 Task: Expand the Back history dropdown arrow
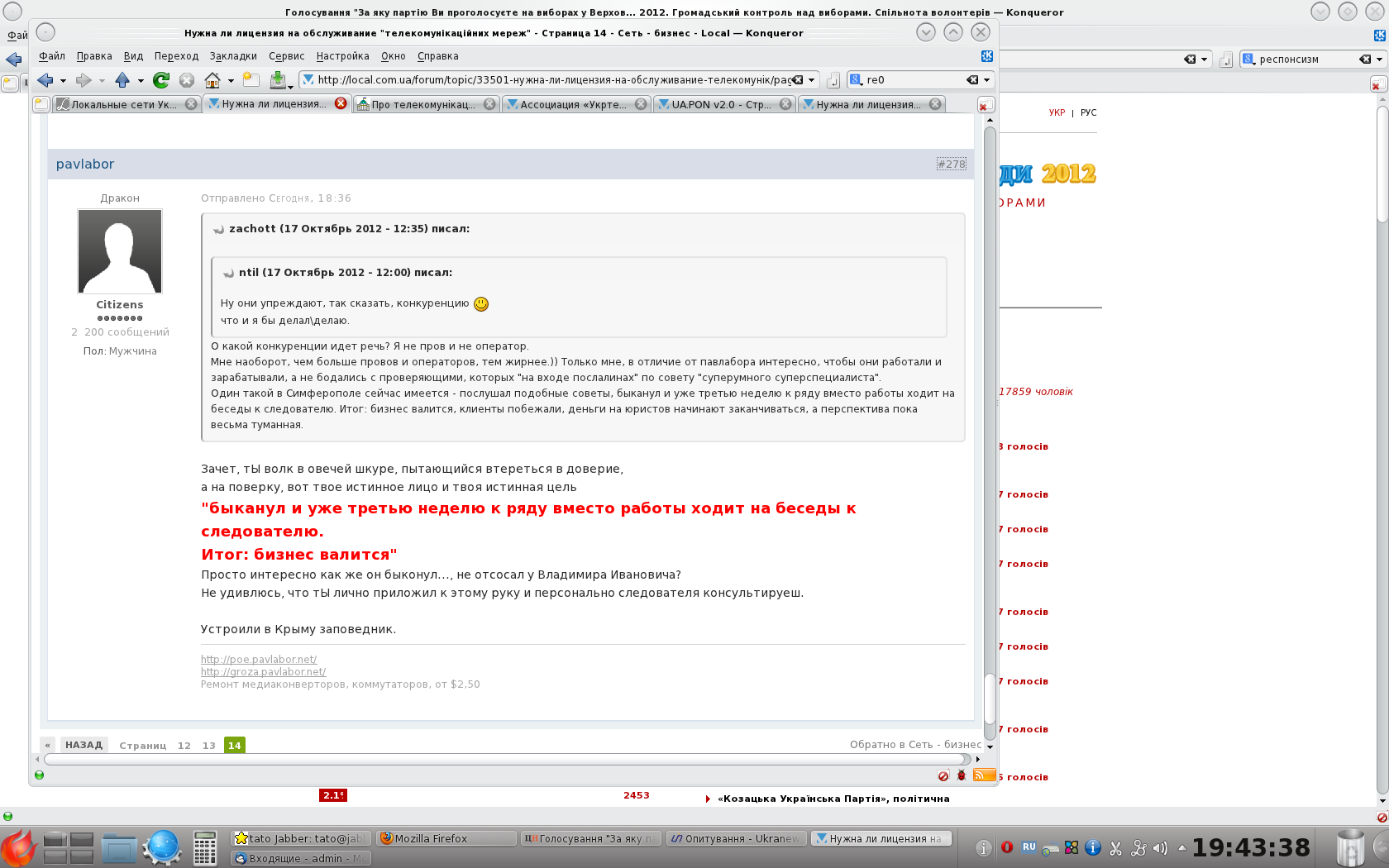63,81
